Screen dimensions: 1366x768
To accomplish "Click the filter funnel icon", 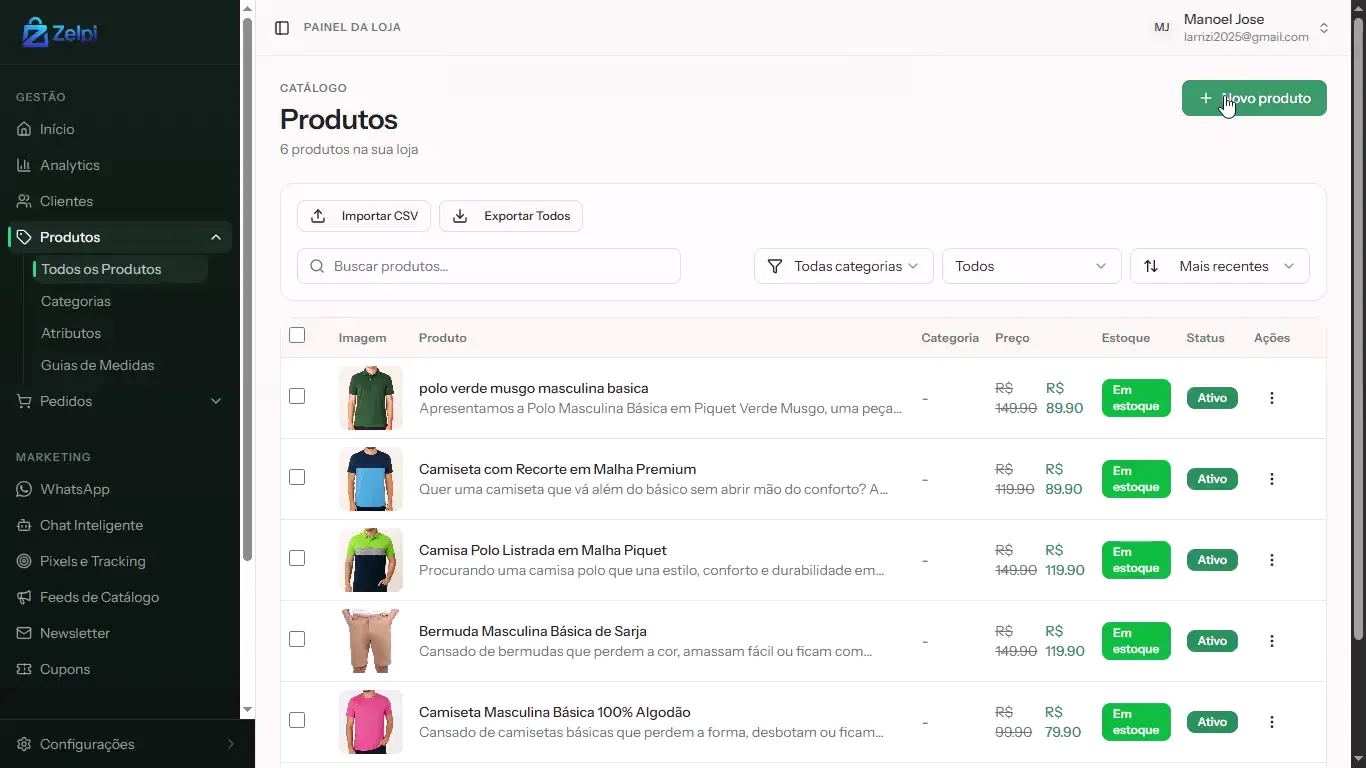I will 775,266.
